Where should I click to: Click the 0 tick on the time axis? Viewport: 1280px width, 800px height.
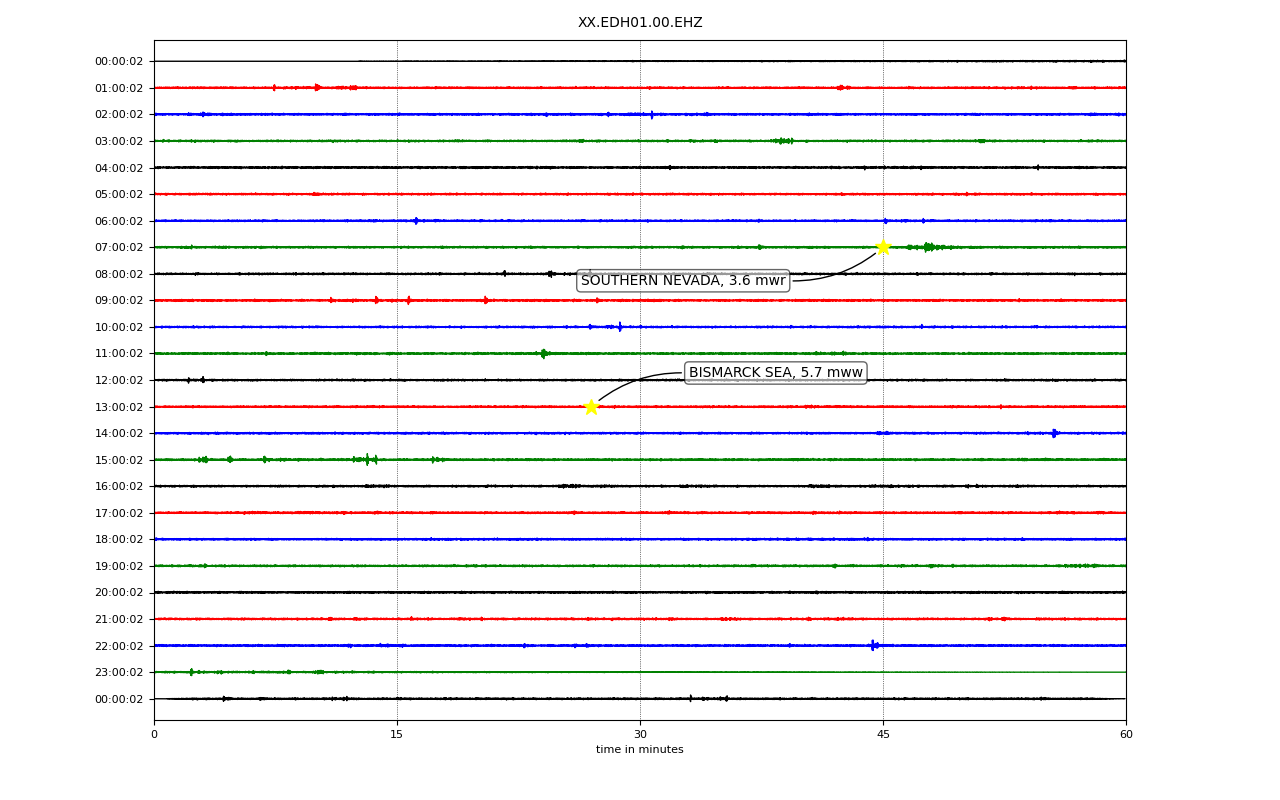click(154, 735)
